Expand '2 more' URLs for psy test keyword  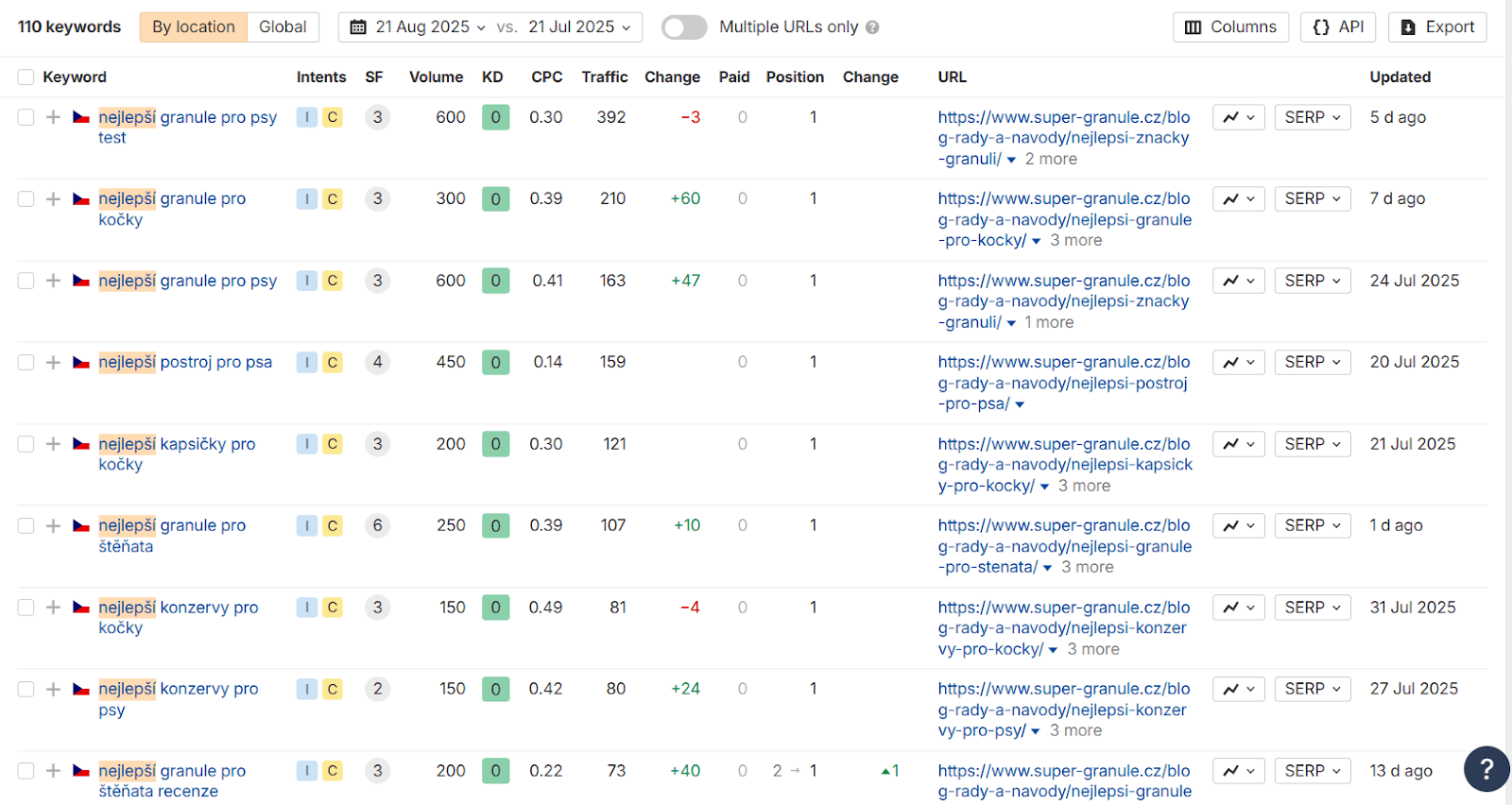(1042, 159)
